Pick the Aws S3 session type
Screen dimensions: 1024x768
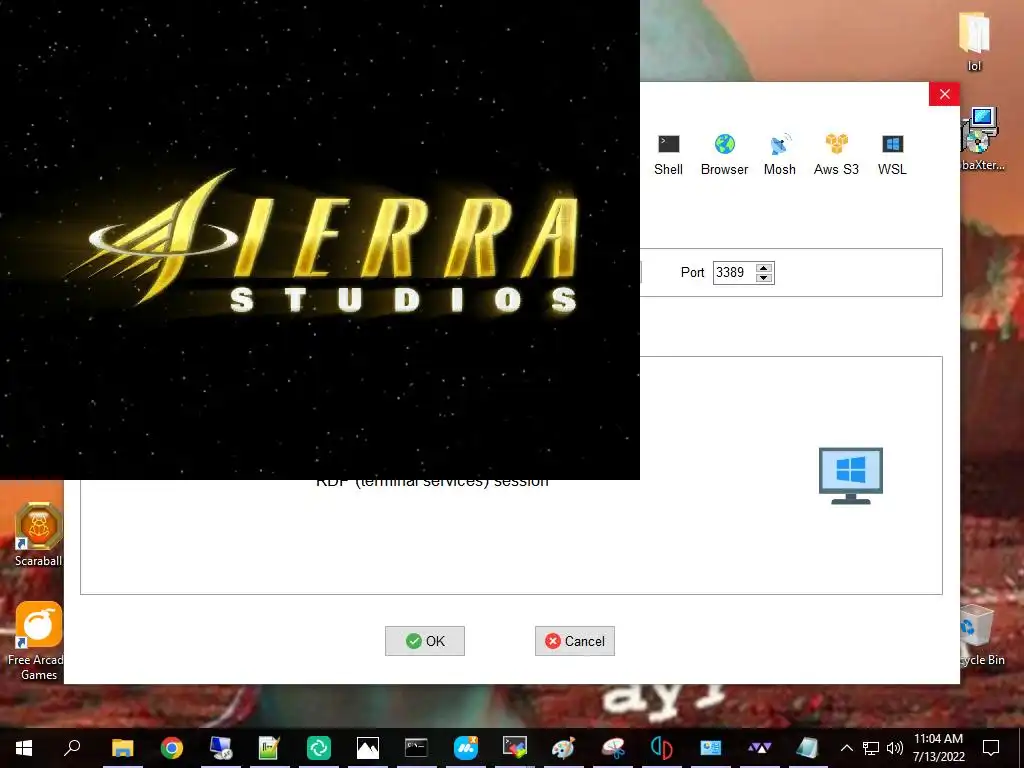click(x=836, y=155)
